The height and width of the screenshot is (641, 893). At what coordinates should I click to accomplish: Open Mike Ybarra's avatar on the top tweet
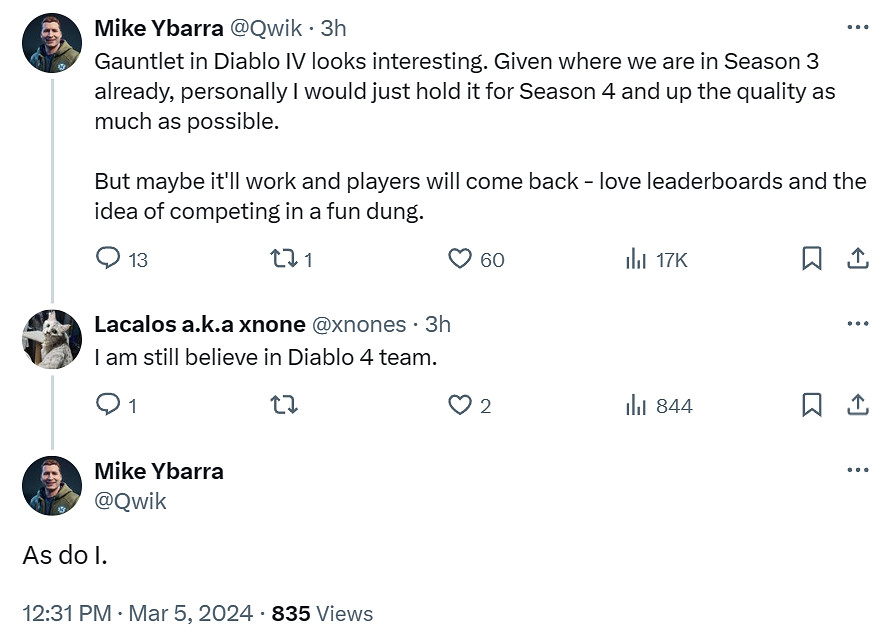52,43
